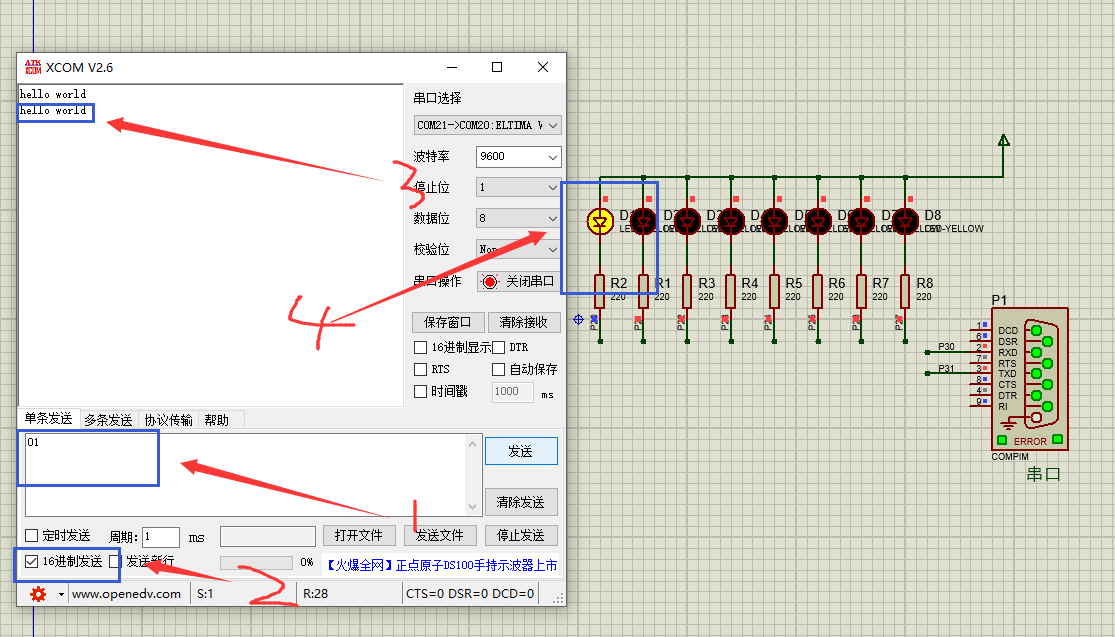Screen dimensions: 1115x637
Task: Click the ground symbol on COMPIM
Action: (x=1008, y=422)
